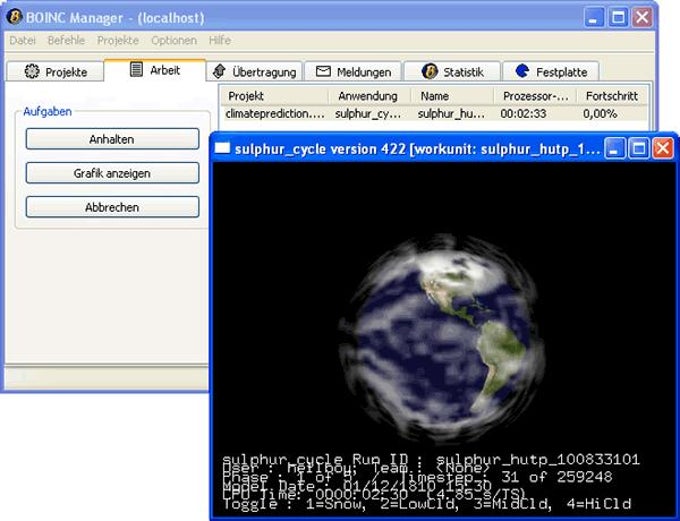Click the transfer arrows icon on Übertragung tab
Viewport: 680px width, 521px height.
[219, 71]
